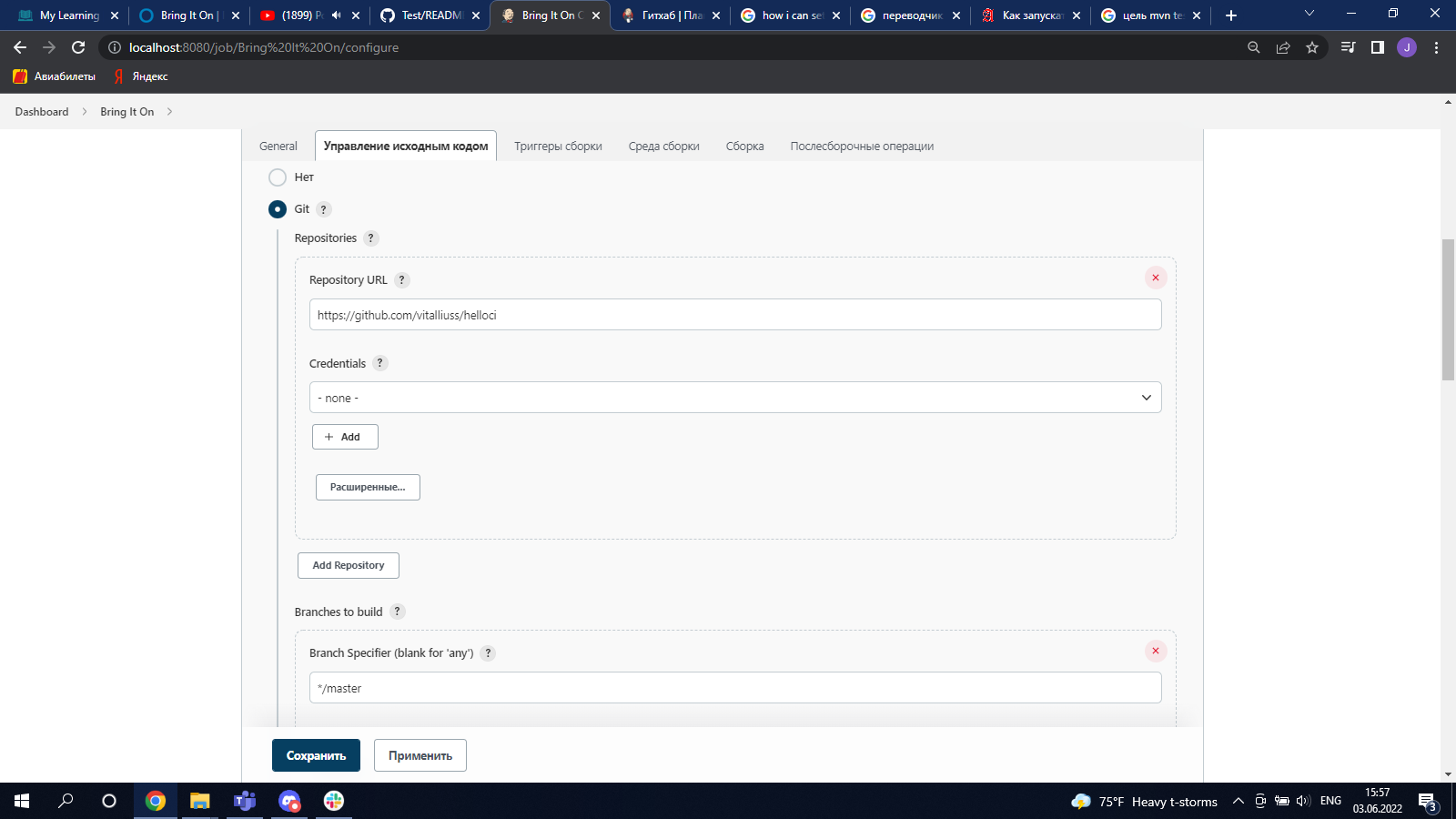This screenshot has height=819, width=1456.
Task: Select 'Управление исходным кодом' tab
Action: click(406, 147)
